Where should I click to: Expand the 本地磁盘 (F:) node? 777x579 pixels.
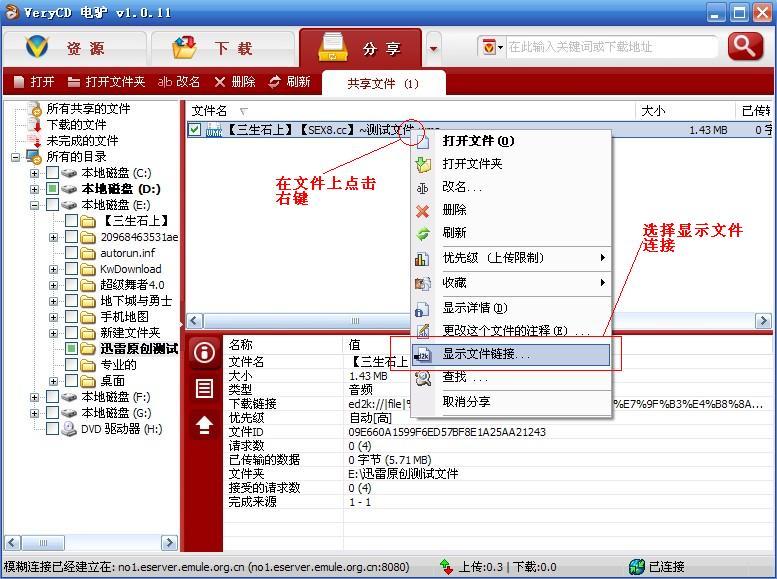pos(34,398)
